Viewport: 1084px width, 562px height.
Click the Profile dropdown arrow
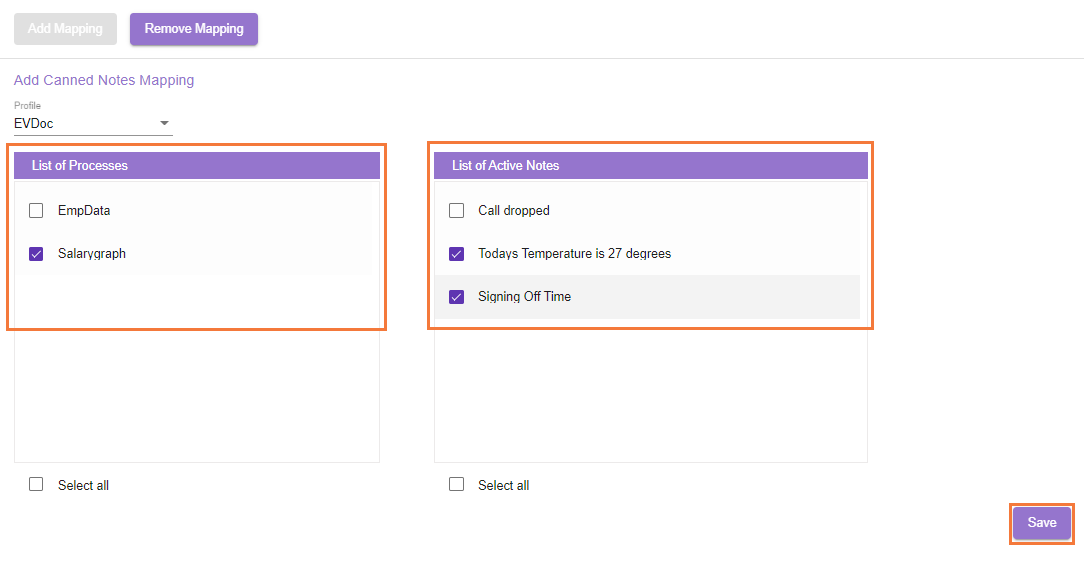point(165,124)
